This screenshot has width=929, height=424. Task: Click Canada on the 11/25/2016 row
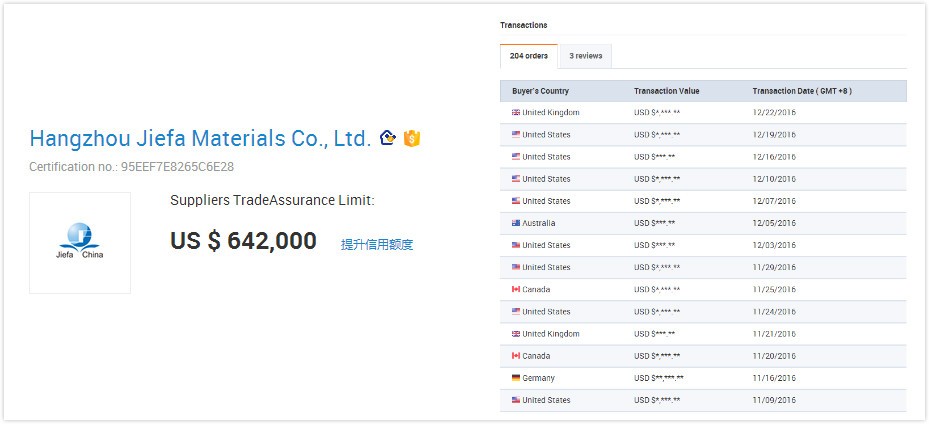tap(536, 290)
